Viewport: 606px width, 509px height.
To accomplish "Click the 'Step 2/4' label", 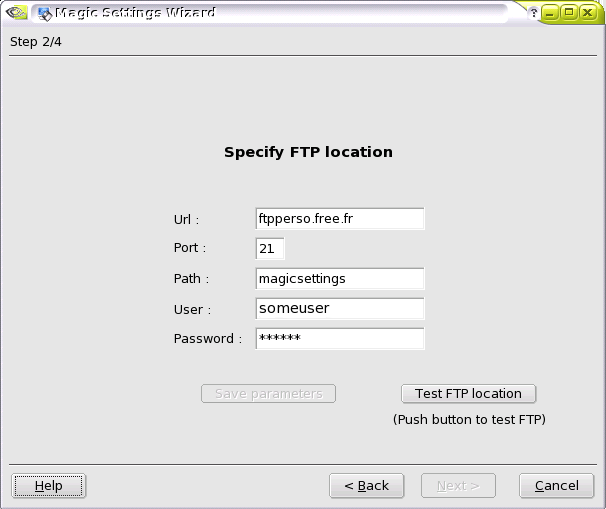I will [x=36, y=42].
